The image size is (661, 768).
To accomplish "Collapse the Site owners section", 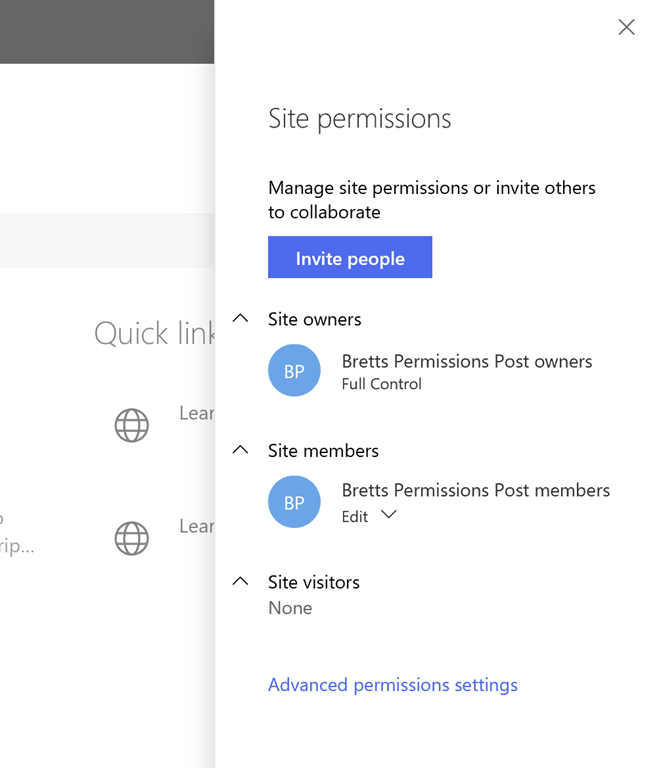I will (240, 319).
